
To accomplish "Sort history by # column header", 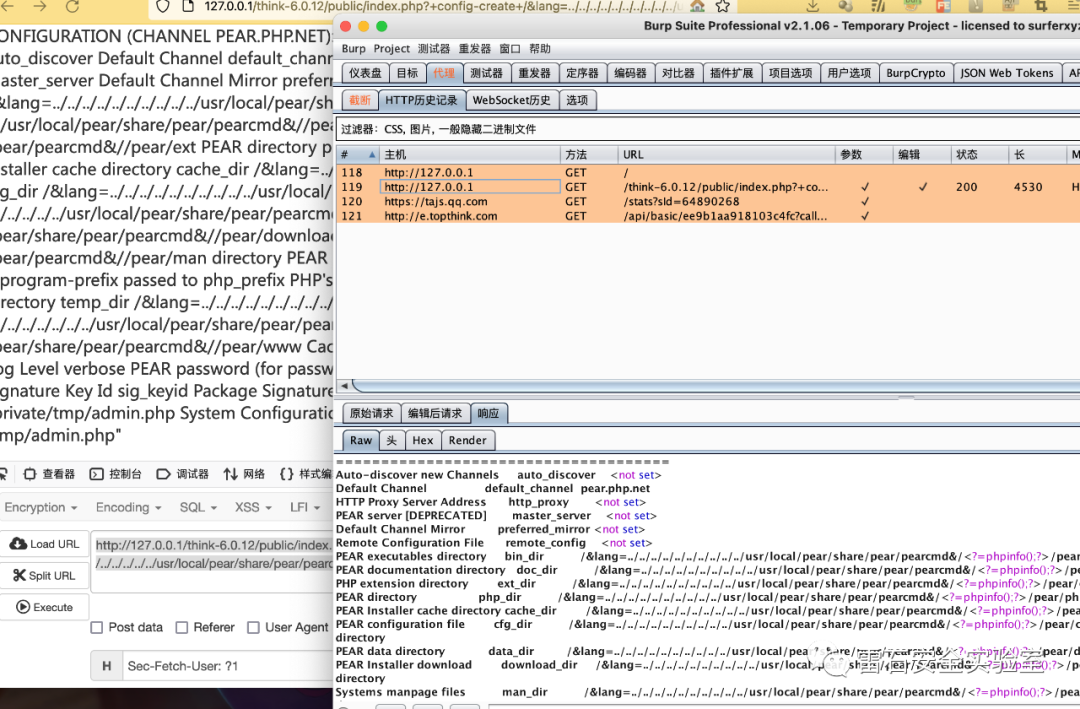I will point(357,154).
